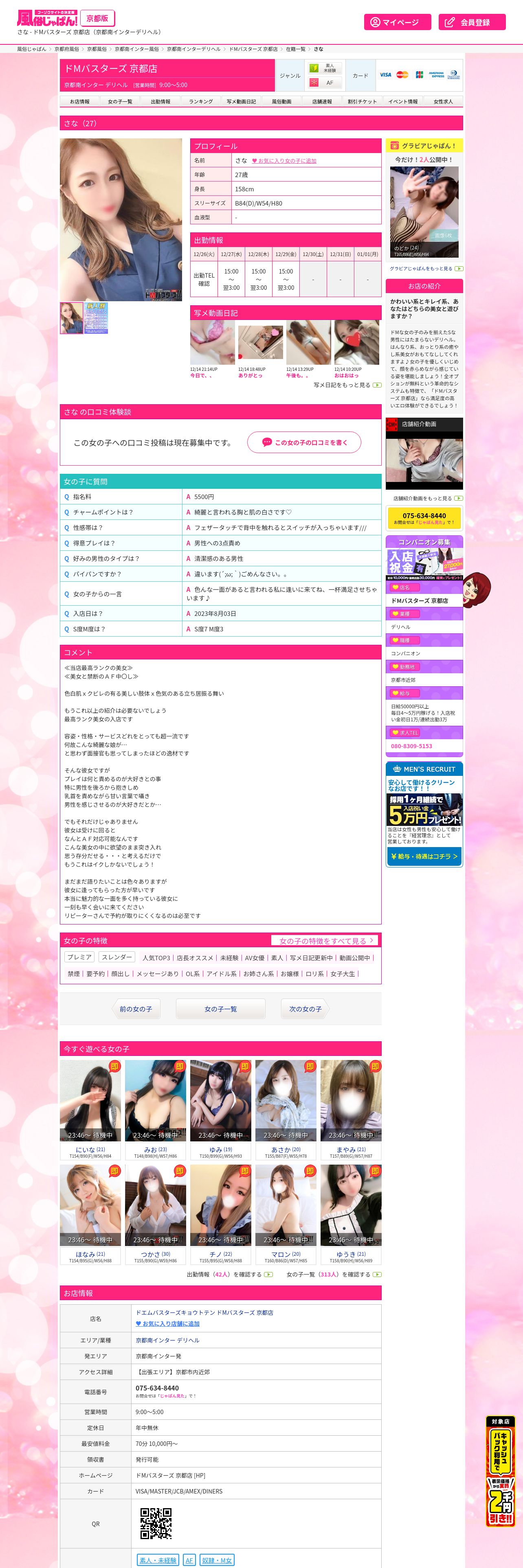The height and width of the screenshot is (1568, 523).
Task: Open the 女性求人 tab
Action: tap(443, 102)
